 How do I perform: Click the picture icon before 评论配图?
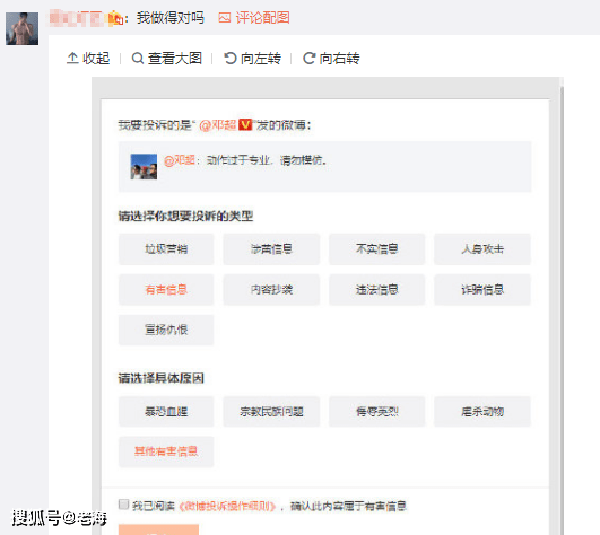(x=225, y=18)
